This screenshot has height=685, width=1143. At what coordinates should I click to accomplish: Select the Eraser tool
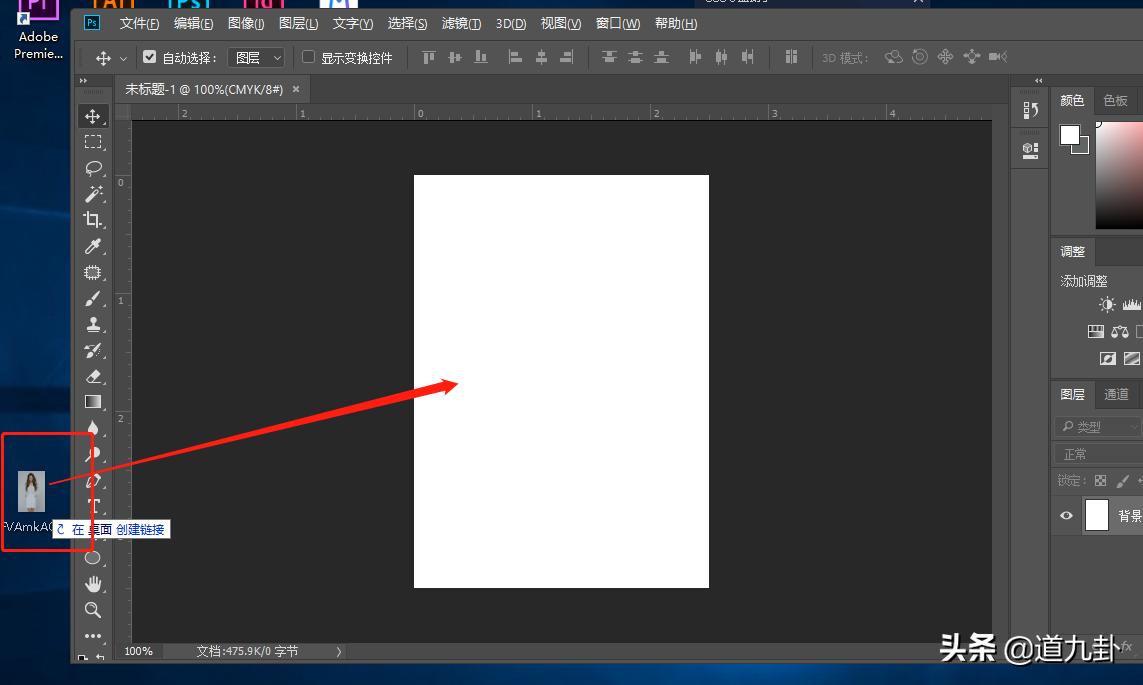point(93,376)
